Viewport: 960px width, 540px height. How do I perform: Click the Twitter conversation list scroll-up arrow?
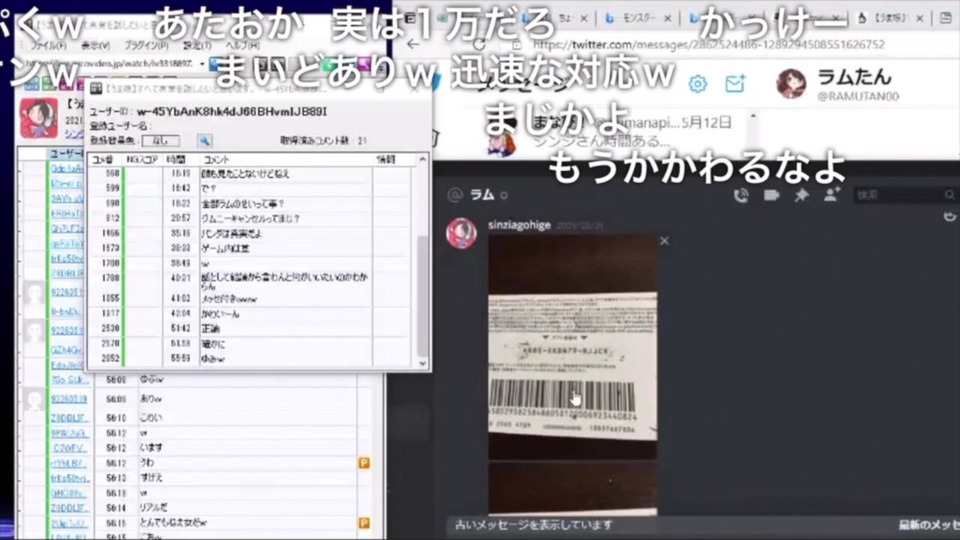click(753, 116)
